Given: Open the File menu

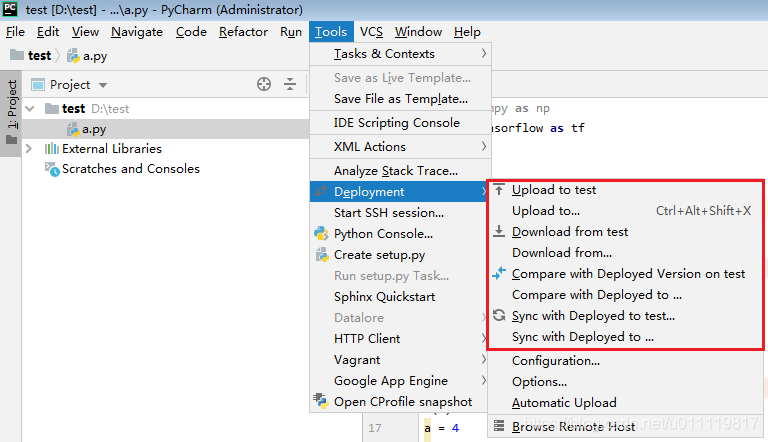Looking at the screenshot, I should 15,32.
